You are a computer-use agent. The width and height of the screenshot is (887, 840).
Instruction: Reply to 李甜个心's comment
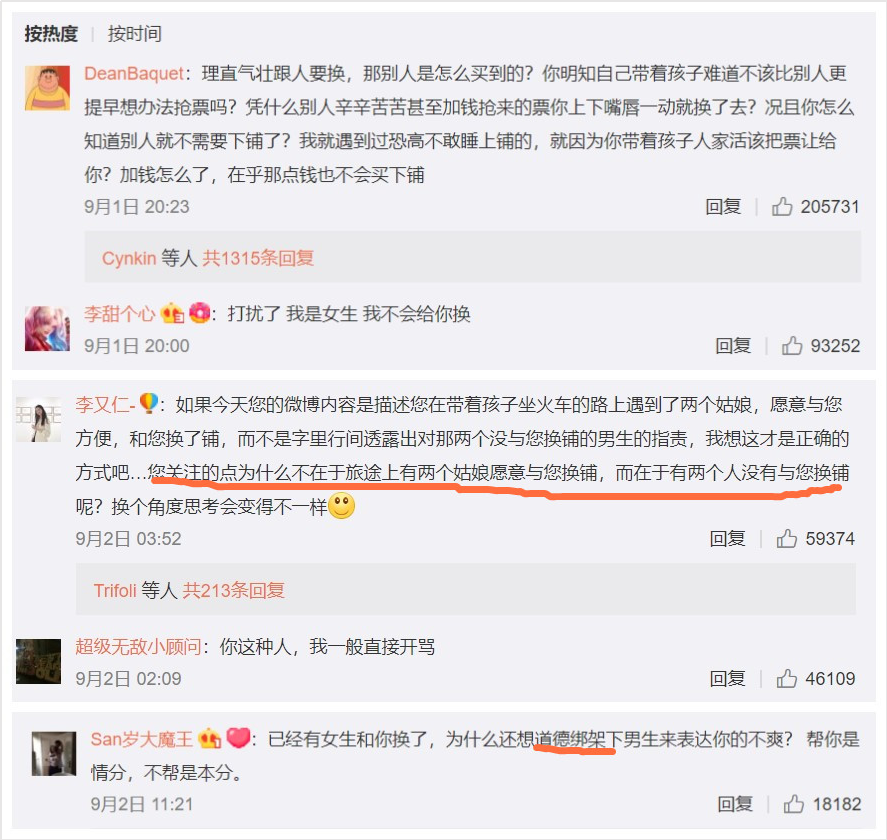pyautogui.click(x=733, y=345)
